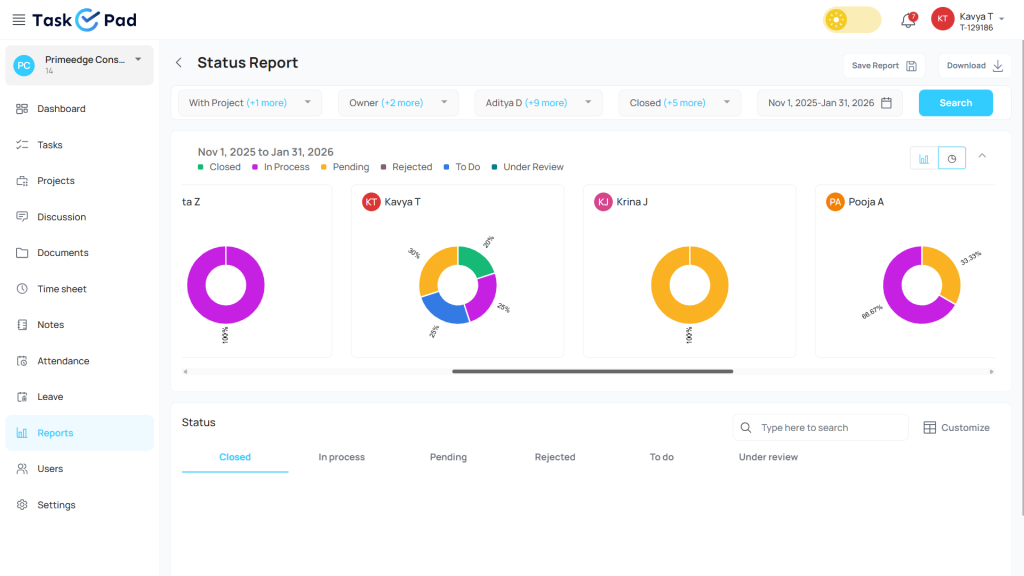
Task: Toggle the light/dark theme switch
Action: pyautogui.click(x=851, y=20)
